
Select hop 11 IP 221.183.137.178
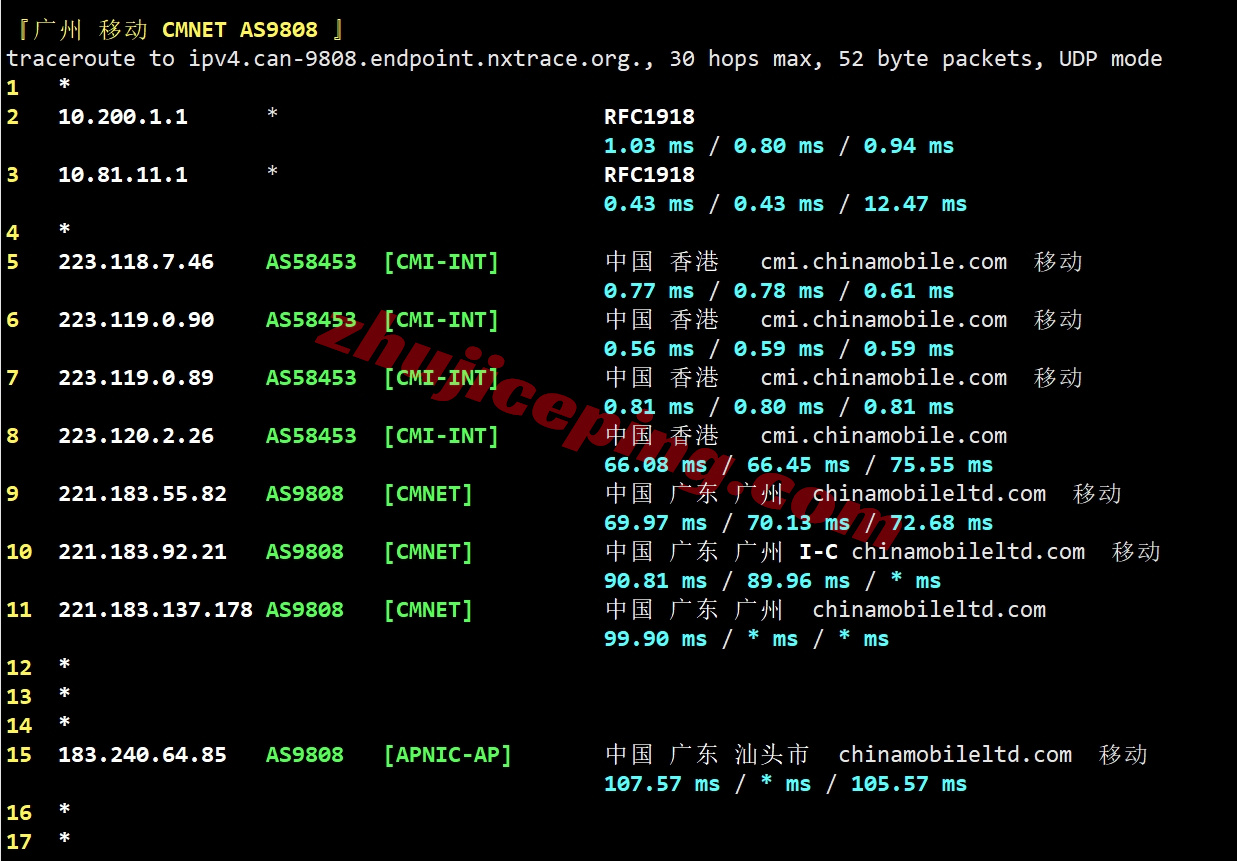(156, 610)
